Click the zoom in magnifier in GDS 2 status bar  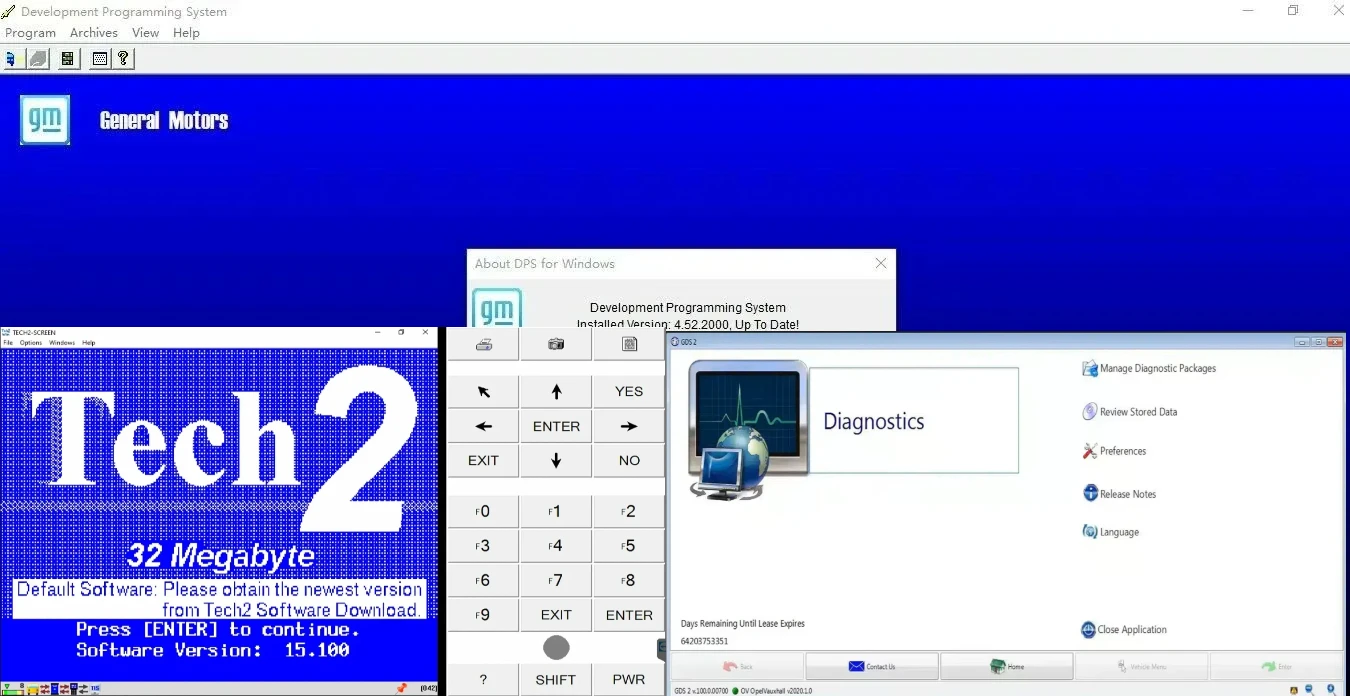1331,690
